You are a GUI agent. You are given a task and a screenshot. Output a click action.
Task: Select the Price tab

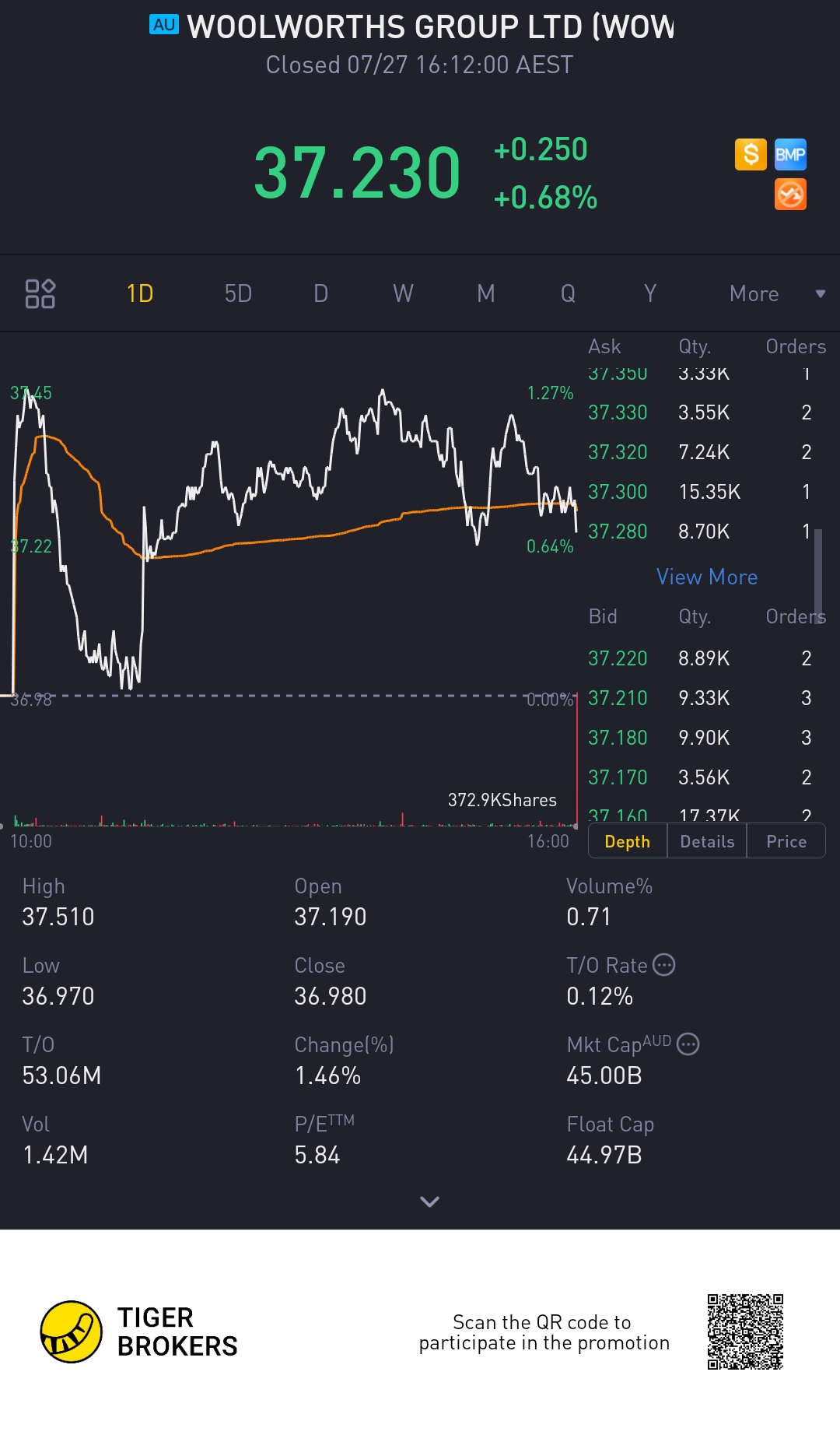click(x=786, y=841)
